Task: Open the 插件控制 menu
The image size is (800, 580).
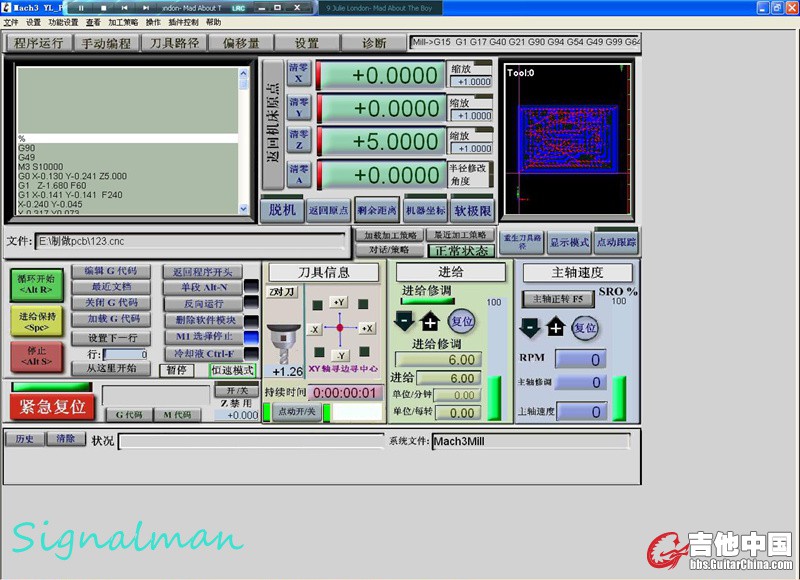Action: [184, 22]
